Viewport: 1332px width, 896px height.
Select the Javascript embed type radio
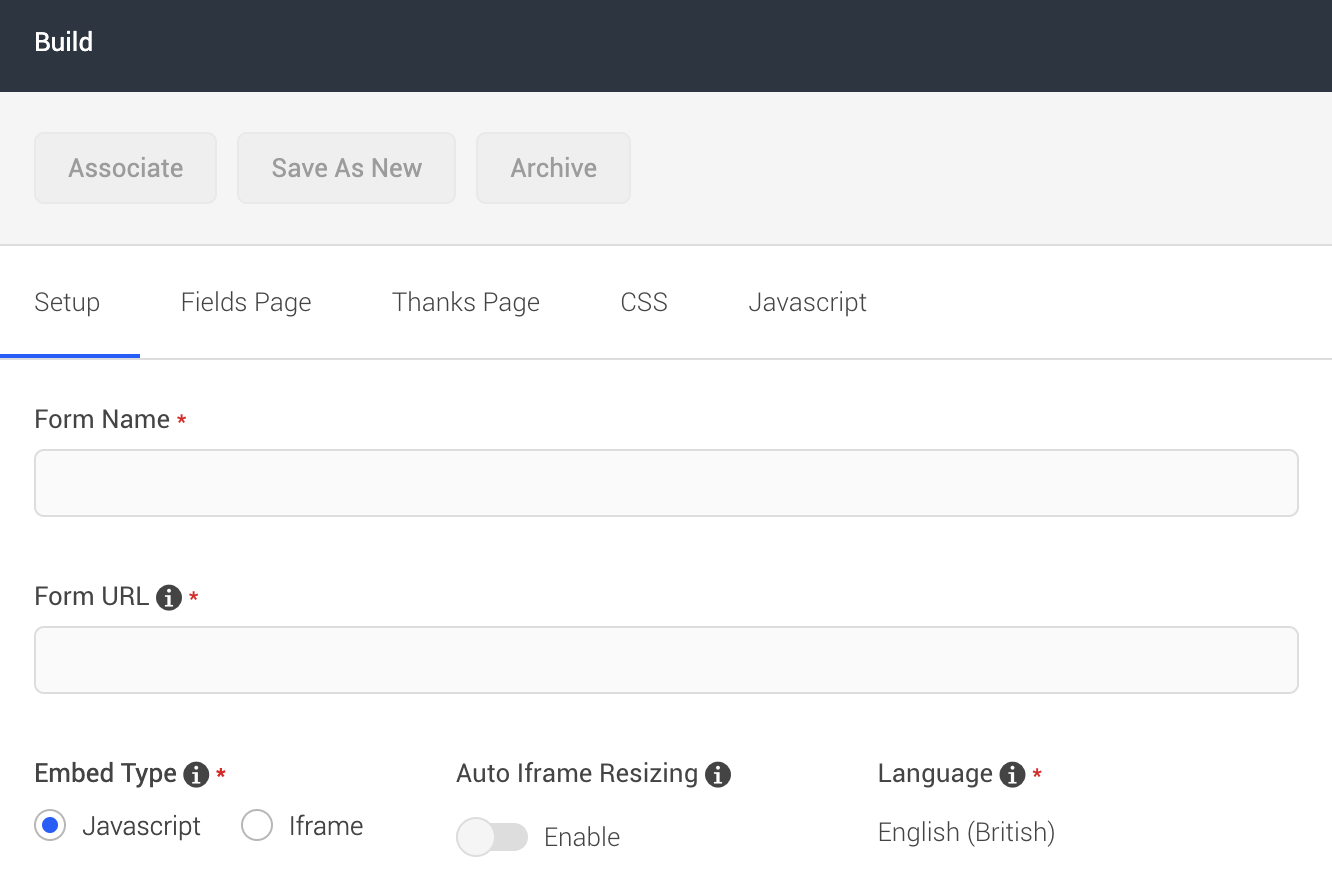click(x=50, y=826)
